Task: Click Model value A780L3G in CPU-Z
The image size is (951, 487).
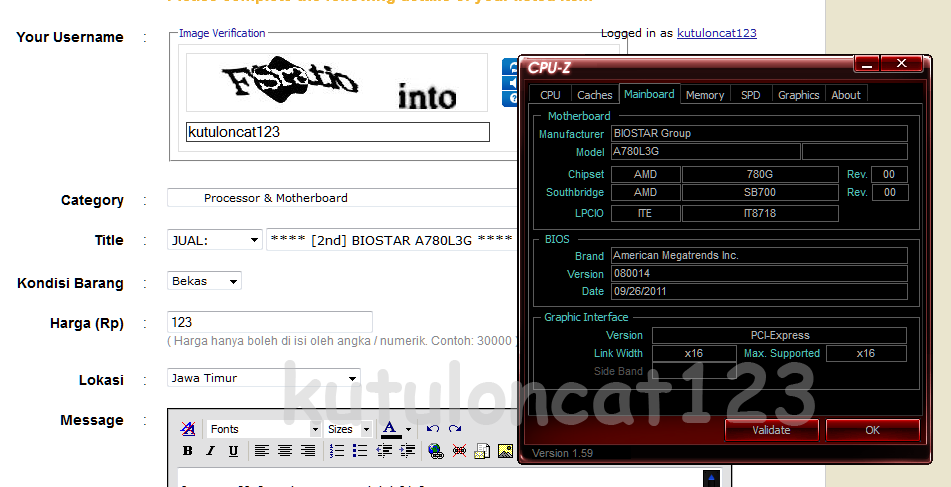Action: click(705, 152)
